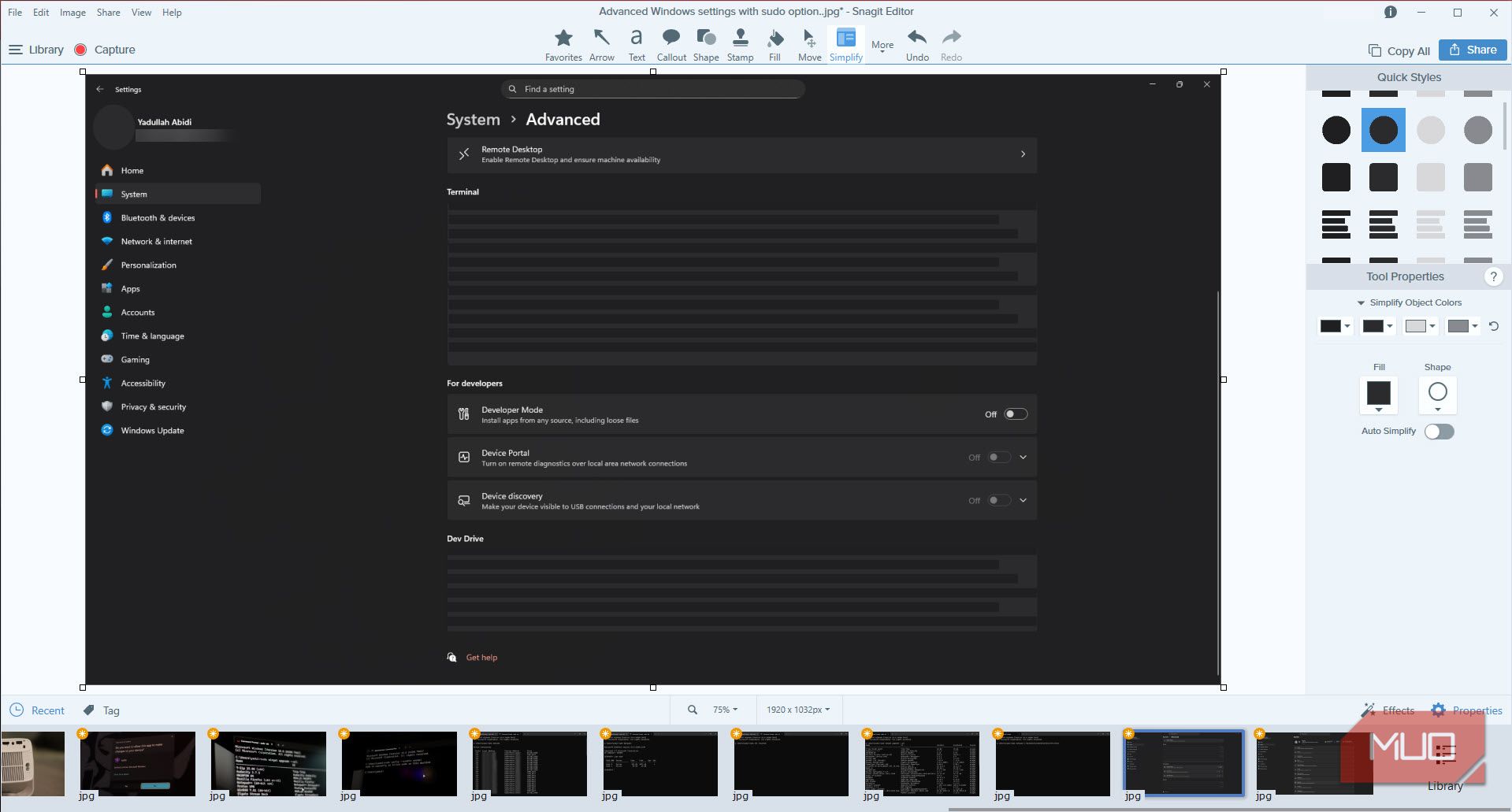1512x812 pixels.
Task: Open Tool Properties help question mark
Action: tap(1493, 276)
